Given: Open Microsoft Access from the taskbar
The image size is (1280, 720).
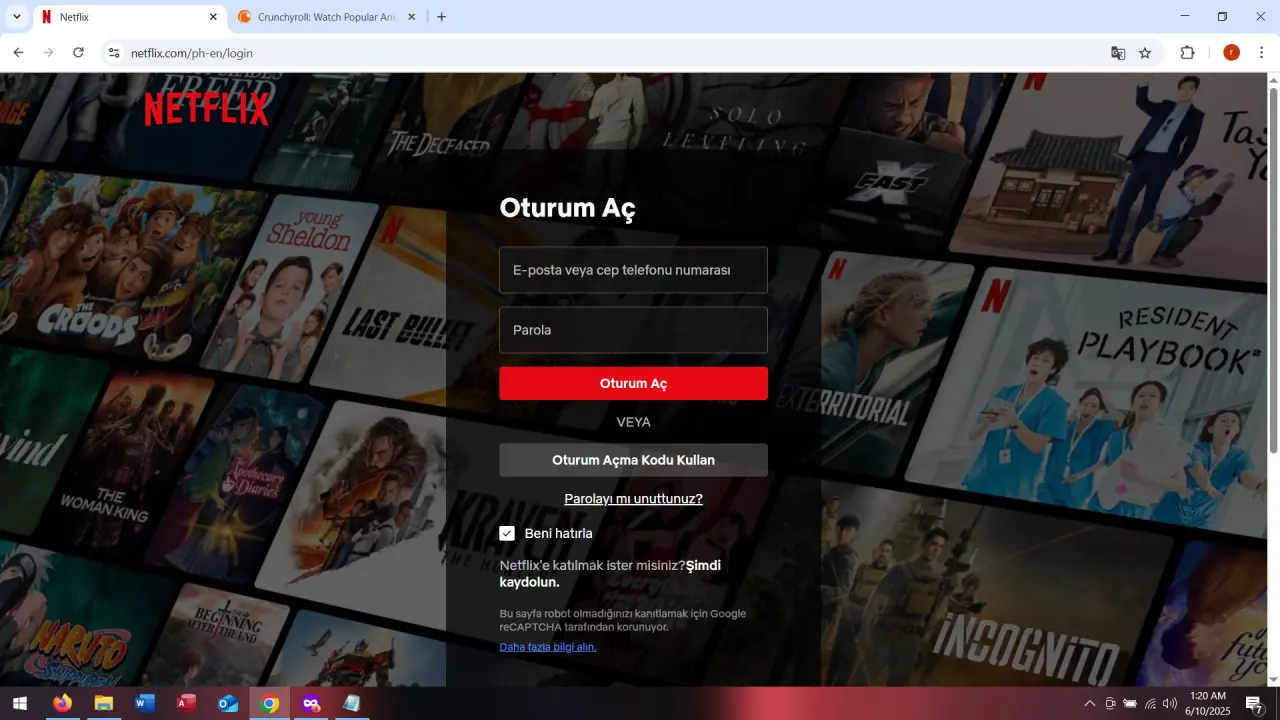Looking at the screenshot, I should pos(187,703).
